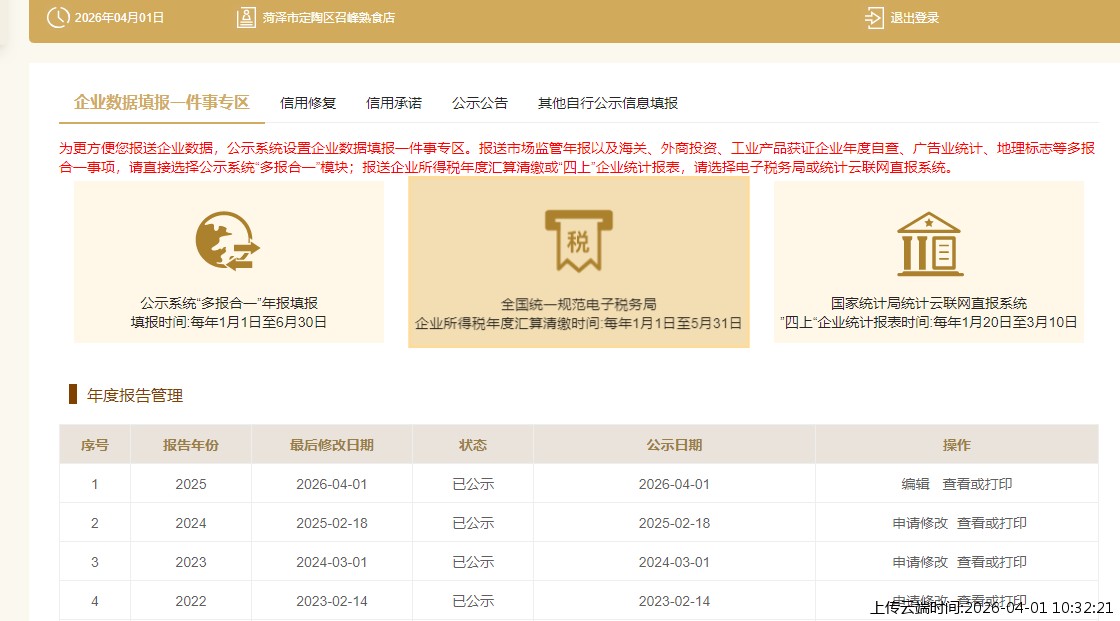The image size is (1120, 621).
Task: Go to the 公示公告 tab
Action: pos(480,103)
